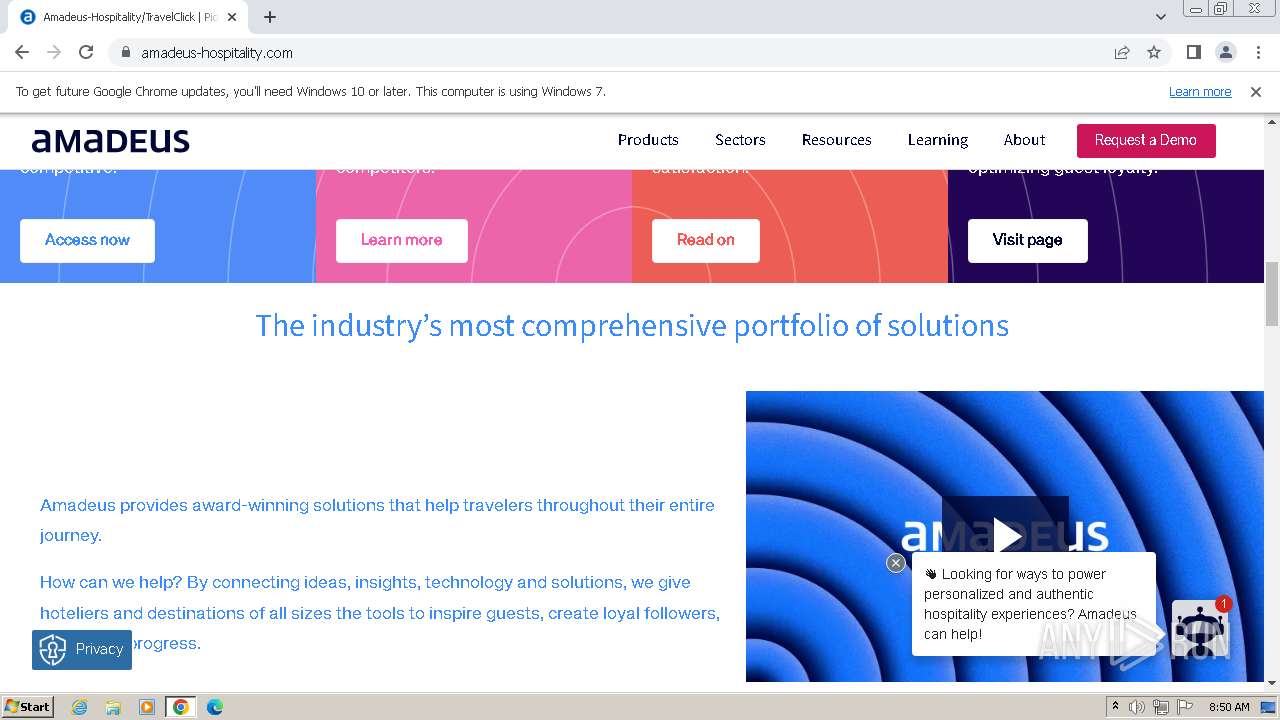This screenshot has height=720, width=1280.
Task: Click the page vertical scrollbar thumb
Action: (x=1272, y=293)
